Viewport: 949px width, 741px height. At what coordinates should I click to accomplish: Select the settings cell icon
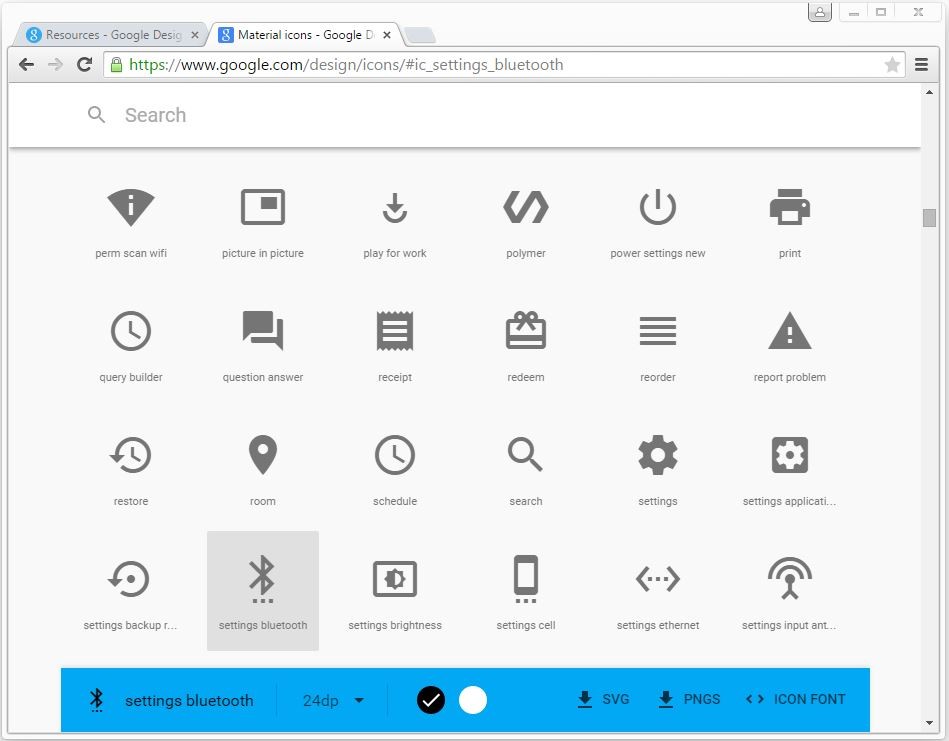pos(525,578)
